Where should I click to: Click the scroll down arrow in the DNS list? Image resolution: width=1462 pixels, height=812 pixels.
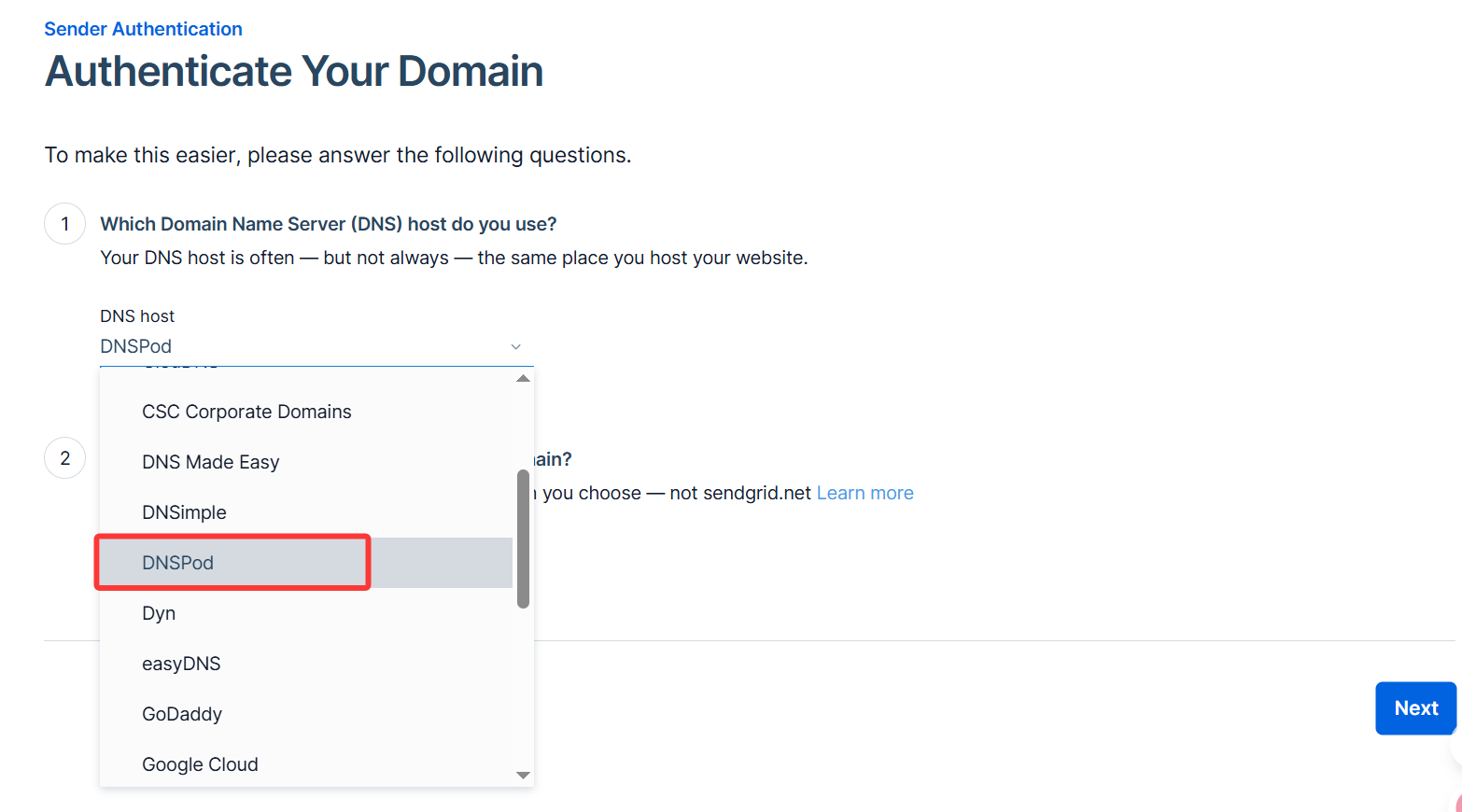tap(523, 775)
